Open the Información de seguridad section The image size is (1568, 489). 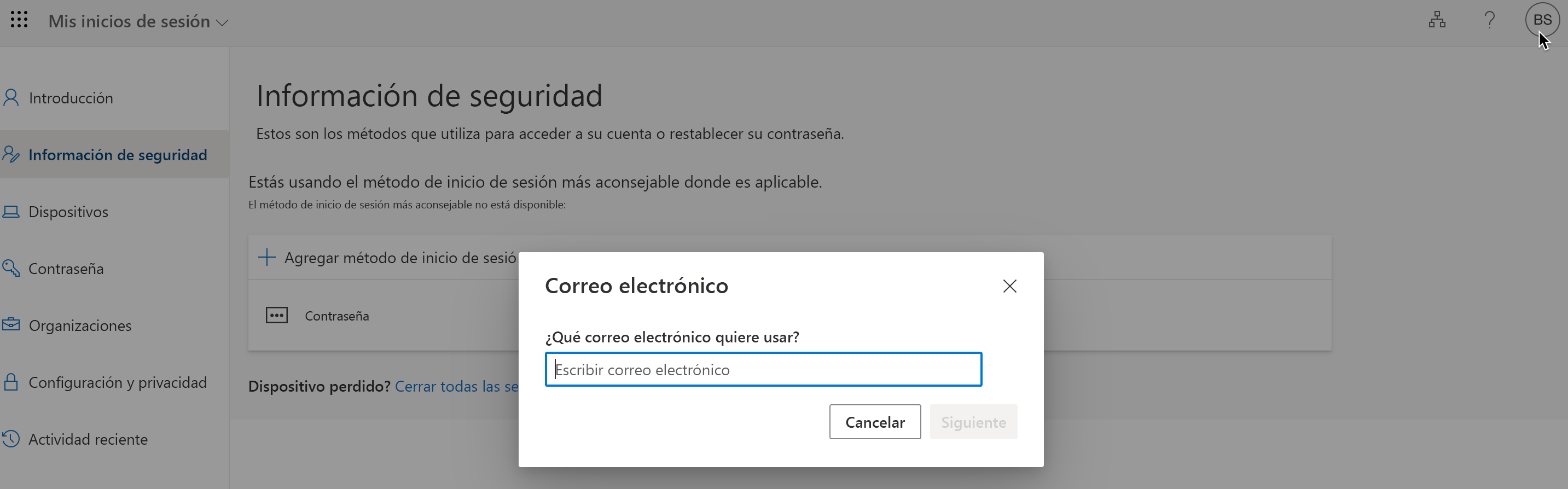(118, 154)
